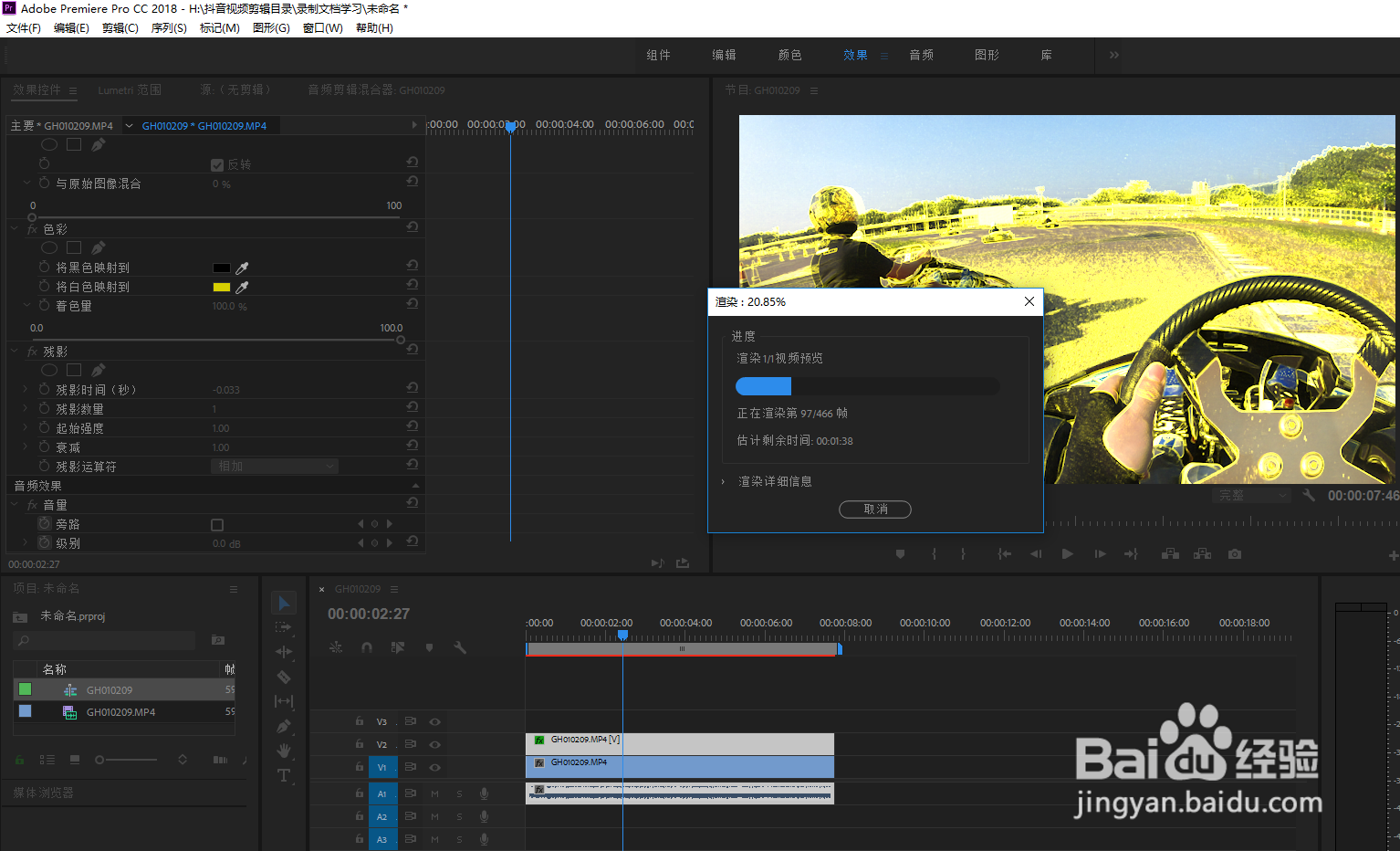Open 序列(S) menu
This screenshot has width=1400, height=851.
[x=169, y=28]
